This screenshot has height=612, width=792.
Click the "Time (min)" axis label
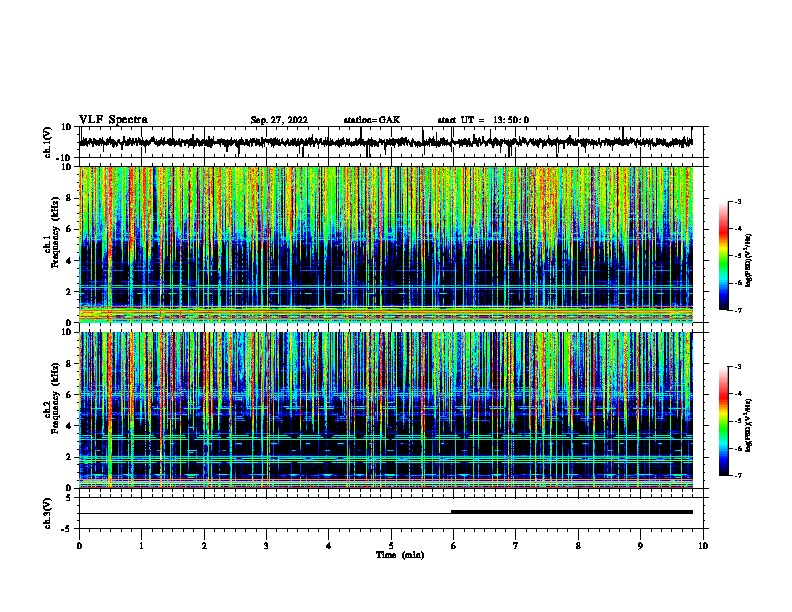(x=400, y=555)
